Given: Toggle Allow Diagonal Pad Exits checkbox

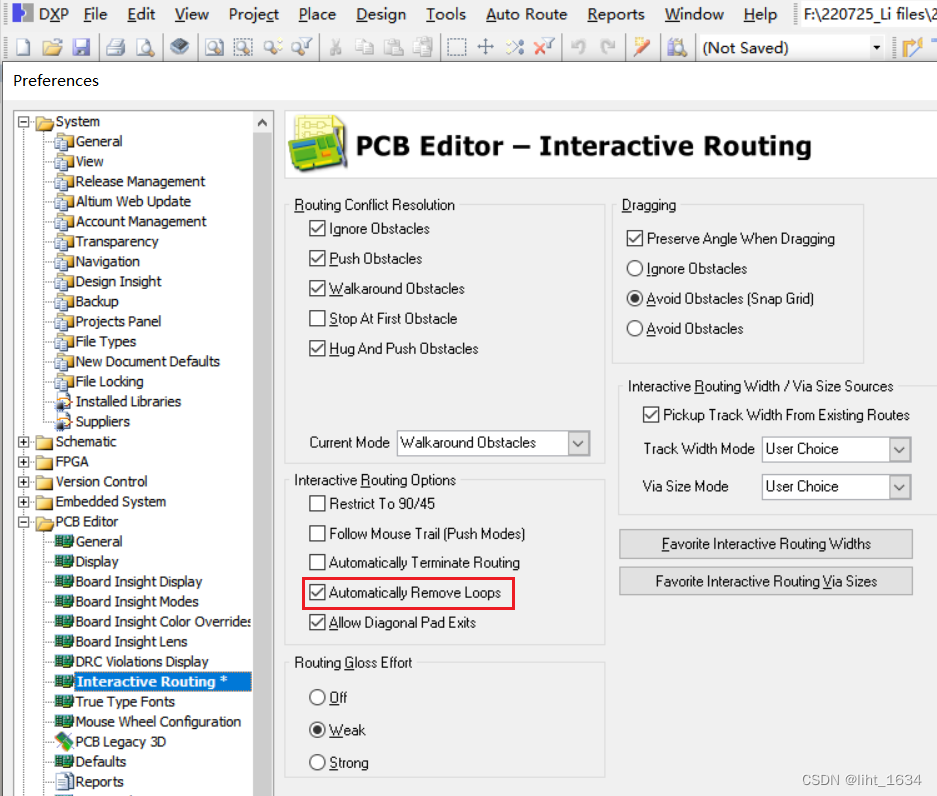Looking at the screenshot, I should [x=317, y=622].
